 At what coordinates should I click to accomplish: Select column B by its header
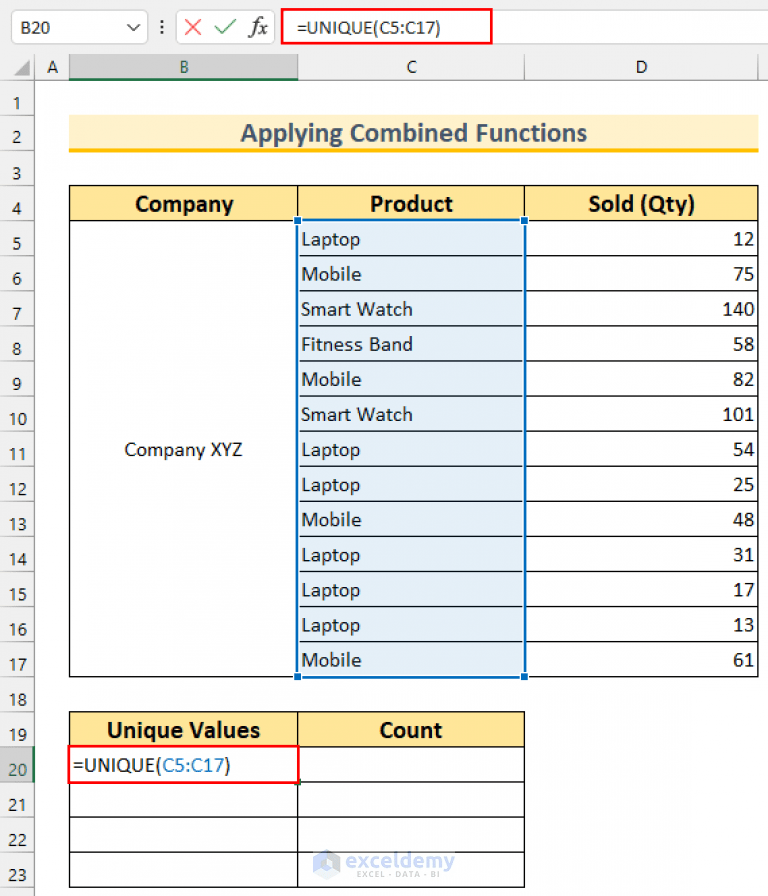click(x=183, y=67)
